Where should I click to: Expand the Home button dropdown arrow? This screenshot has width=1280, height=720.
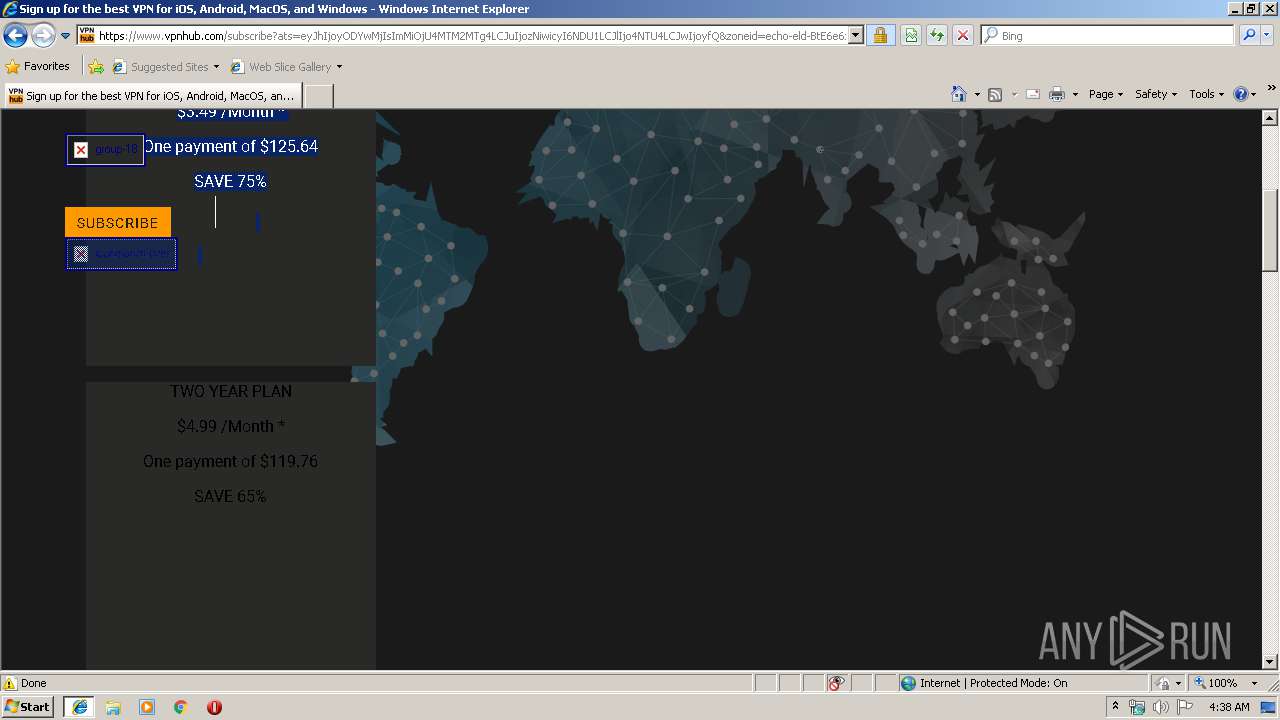(977, 94)
